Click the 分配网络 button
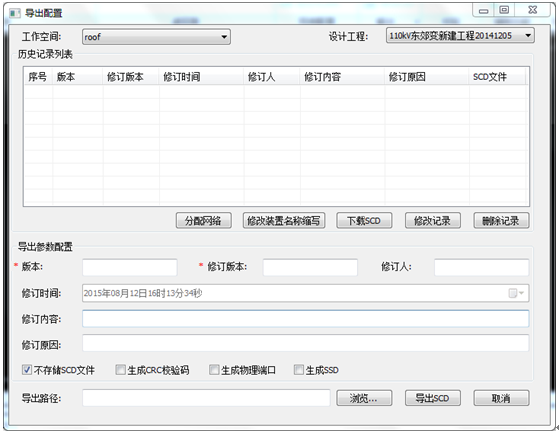Viewport: 559px width, 435px height. pyautogui.click(x=204, y=221)
